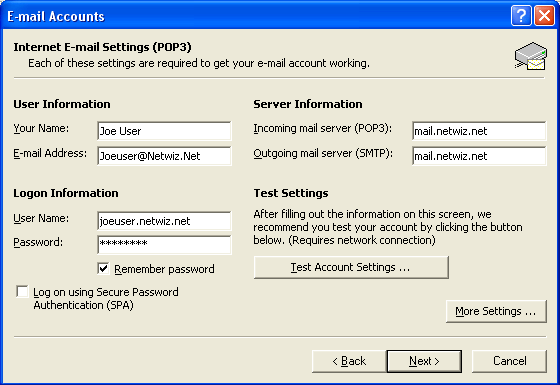Click the "Incoming mail server (POP3):" label
Viewport: 560px width, 385px height.
tap(322, 128)
